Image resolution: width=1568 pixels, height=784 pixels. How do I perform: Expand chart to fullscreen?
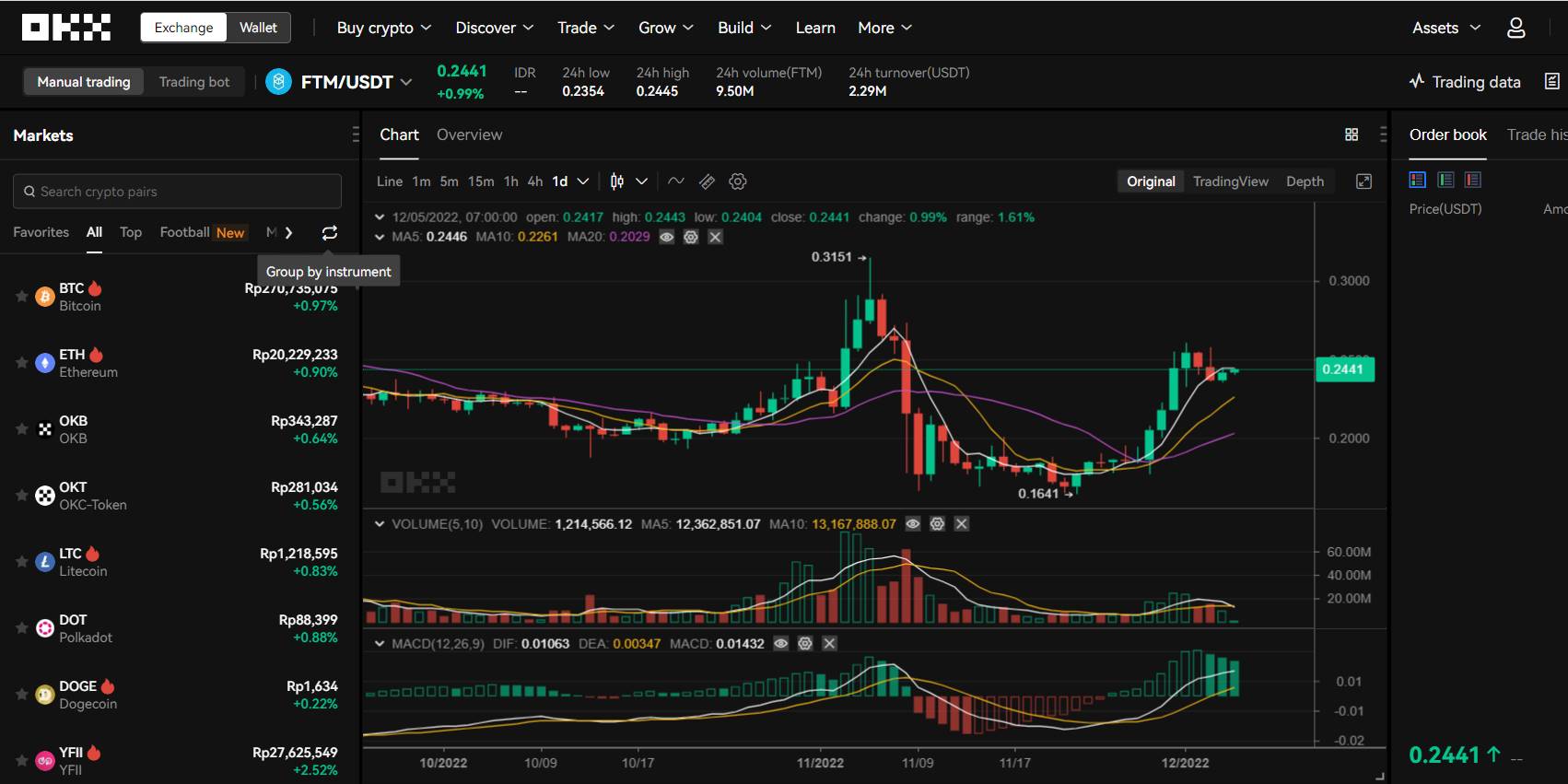coord(1363,181)
